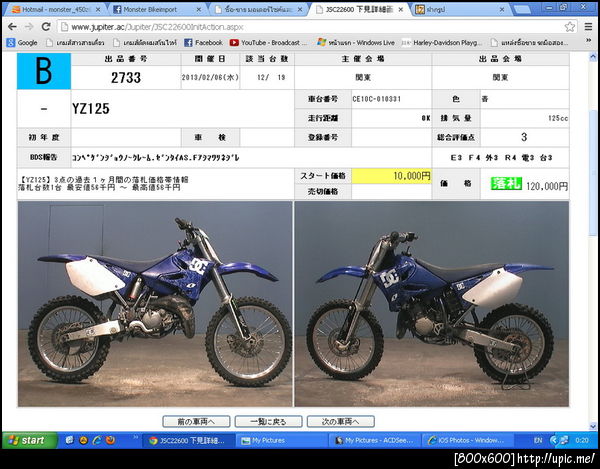
Task: Click the EN language indicator
Action: click(x=538, y=440)
